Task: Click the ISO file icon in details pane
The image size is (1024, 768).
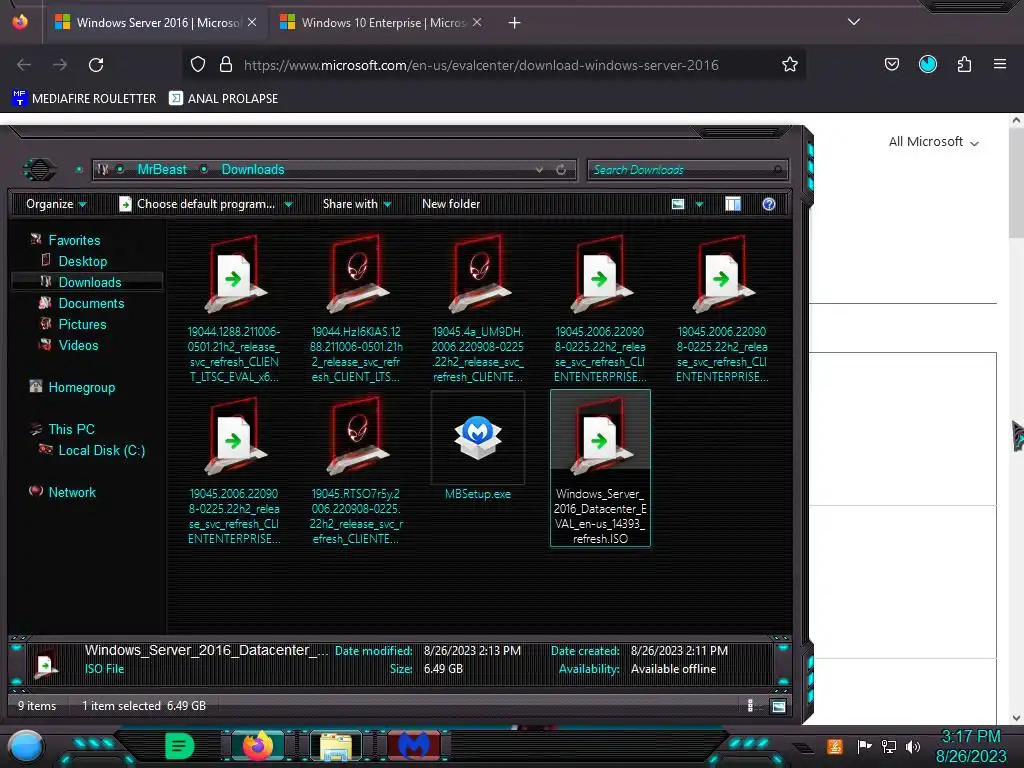Action: (x=44, y=665)
